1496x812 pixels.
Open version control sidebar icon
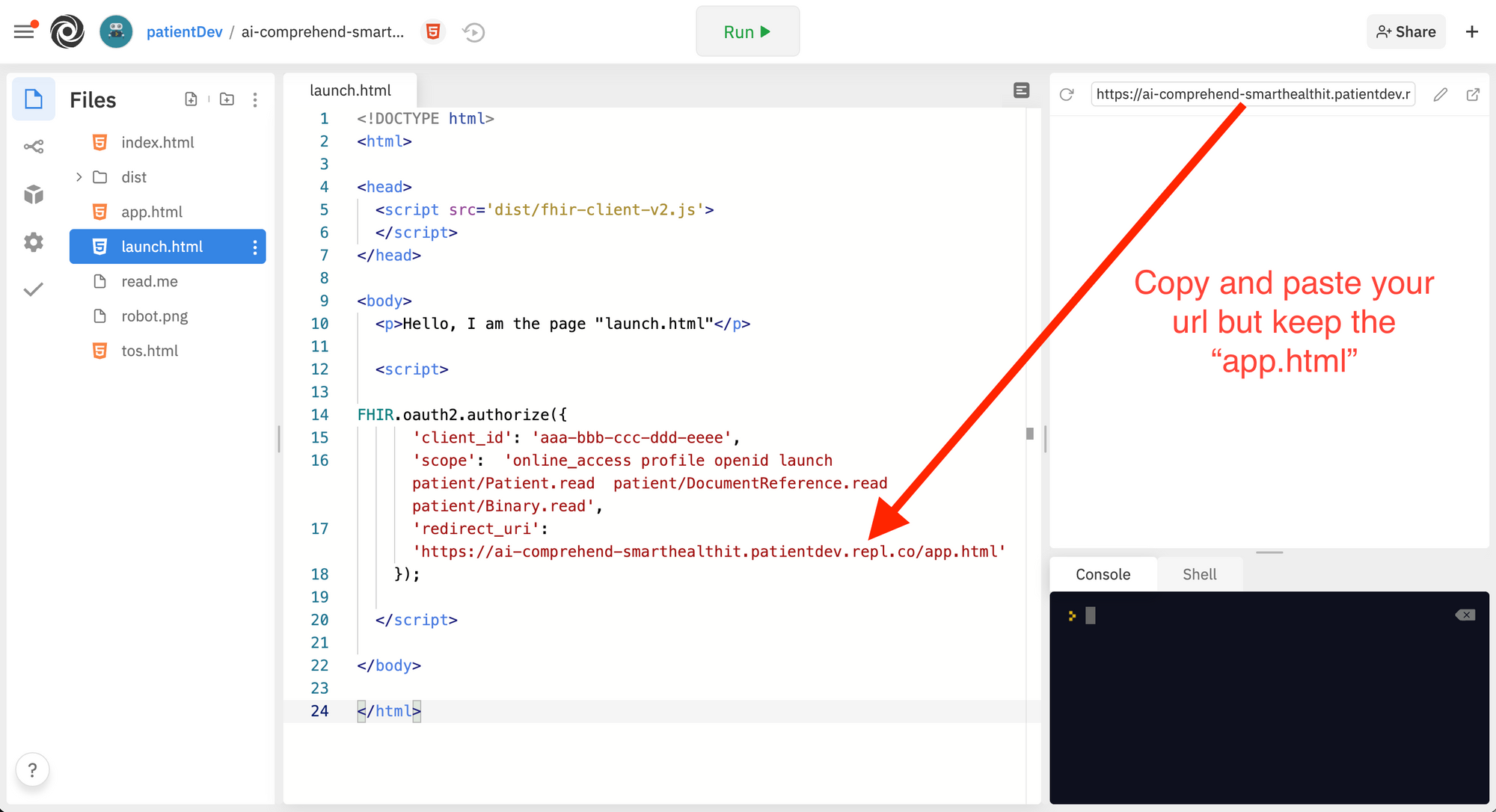pos(34,147)
